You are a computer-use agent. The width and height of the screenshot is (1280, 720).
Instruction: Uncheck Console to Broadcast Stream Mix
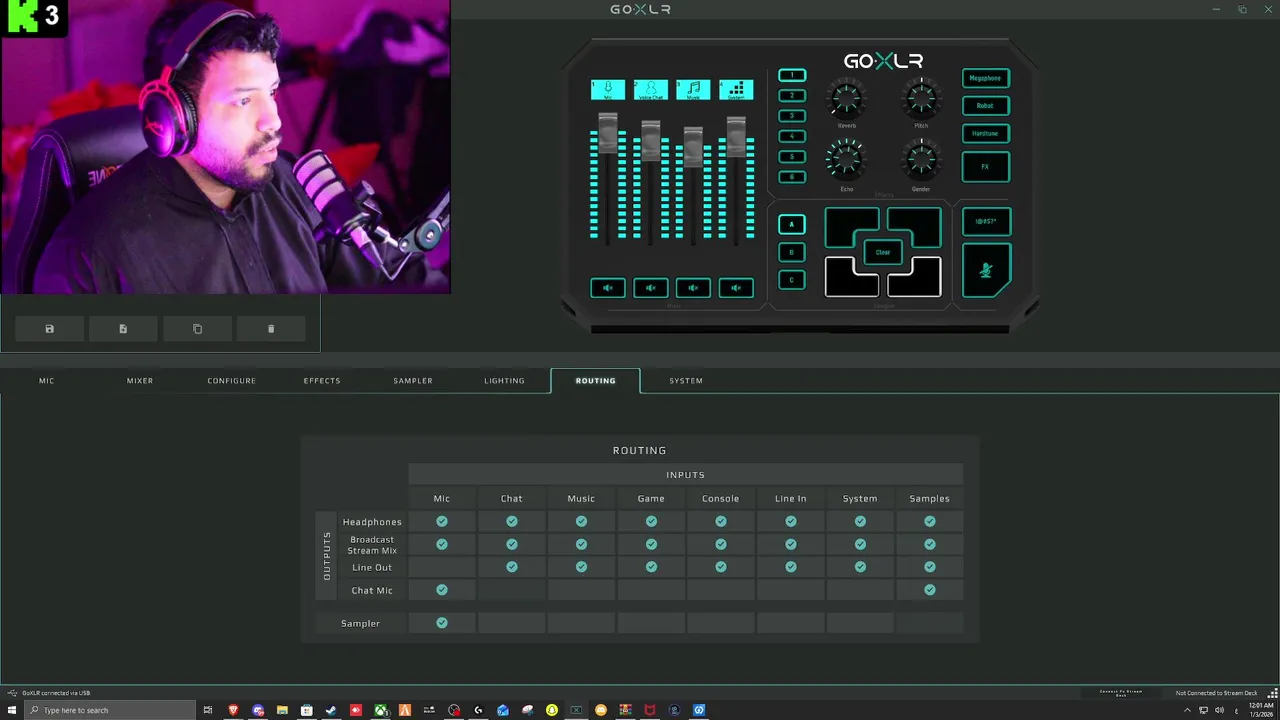coord(721,544)
